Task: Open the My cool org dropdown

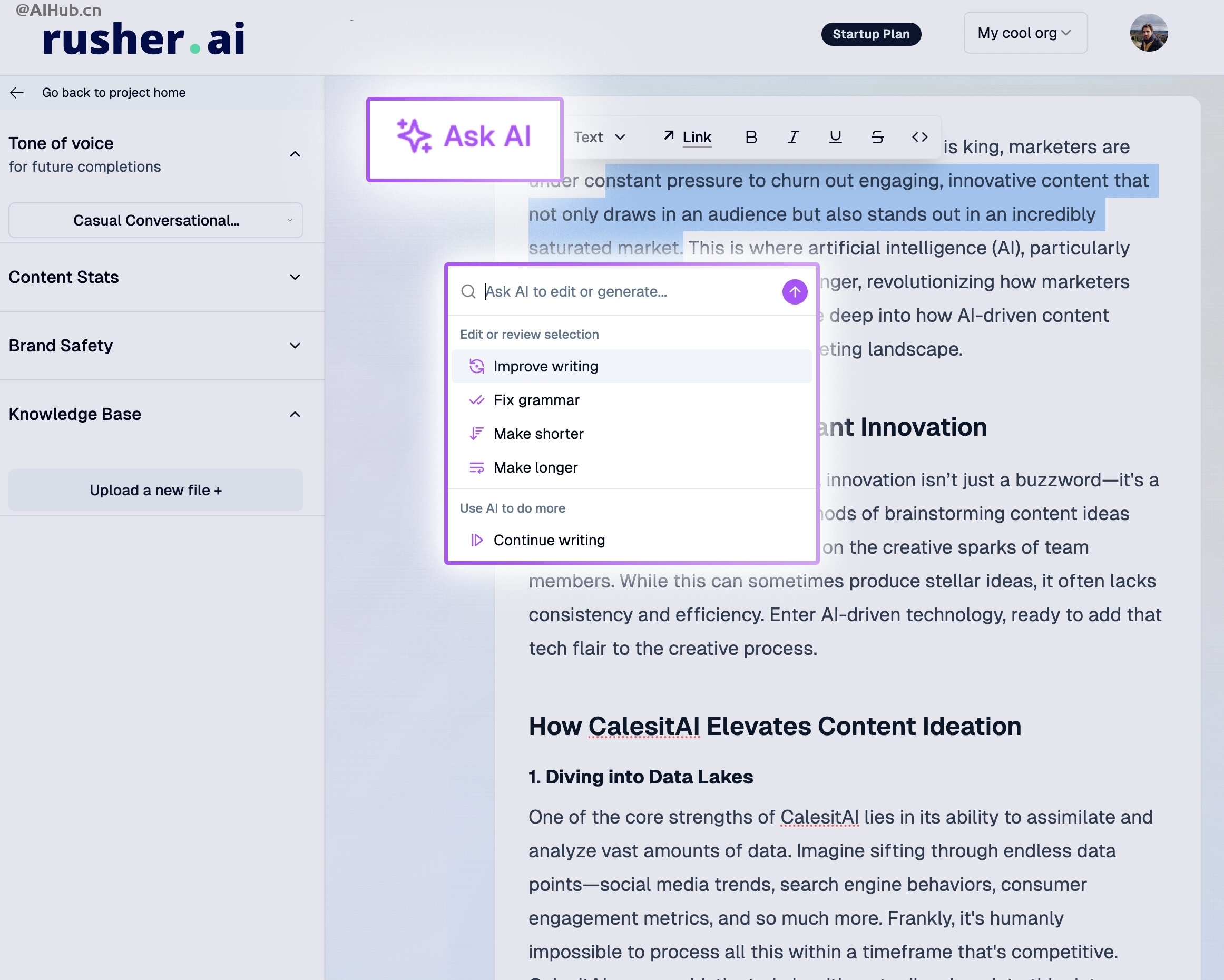Action: pos(1025,33)
